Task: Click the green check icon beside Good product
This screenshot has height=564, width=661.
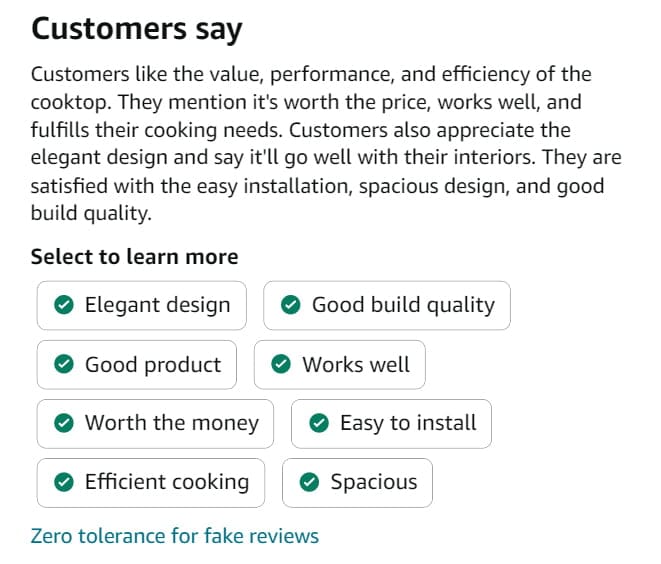Action: [64, 365]
